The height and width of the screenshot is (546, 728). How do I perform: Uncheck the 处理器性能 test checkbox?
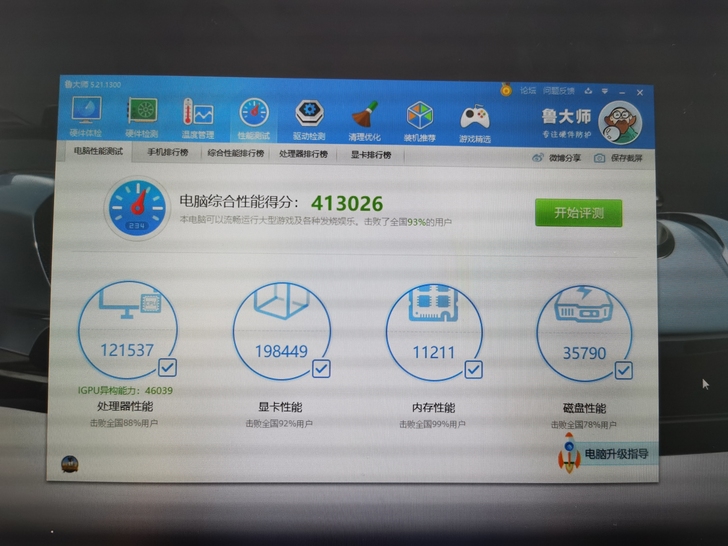coord(167,367)
